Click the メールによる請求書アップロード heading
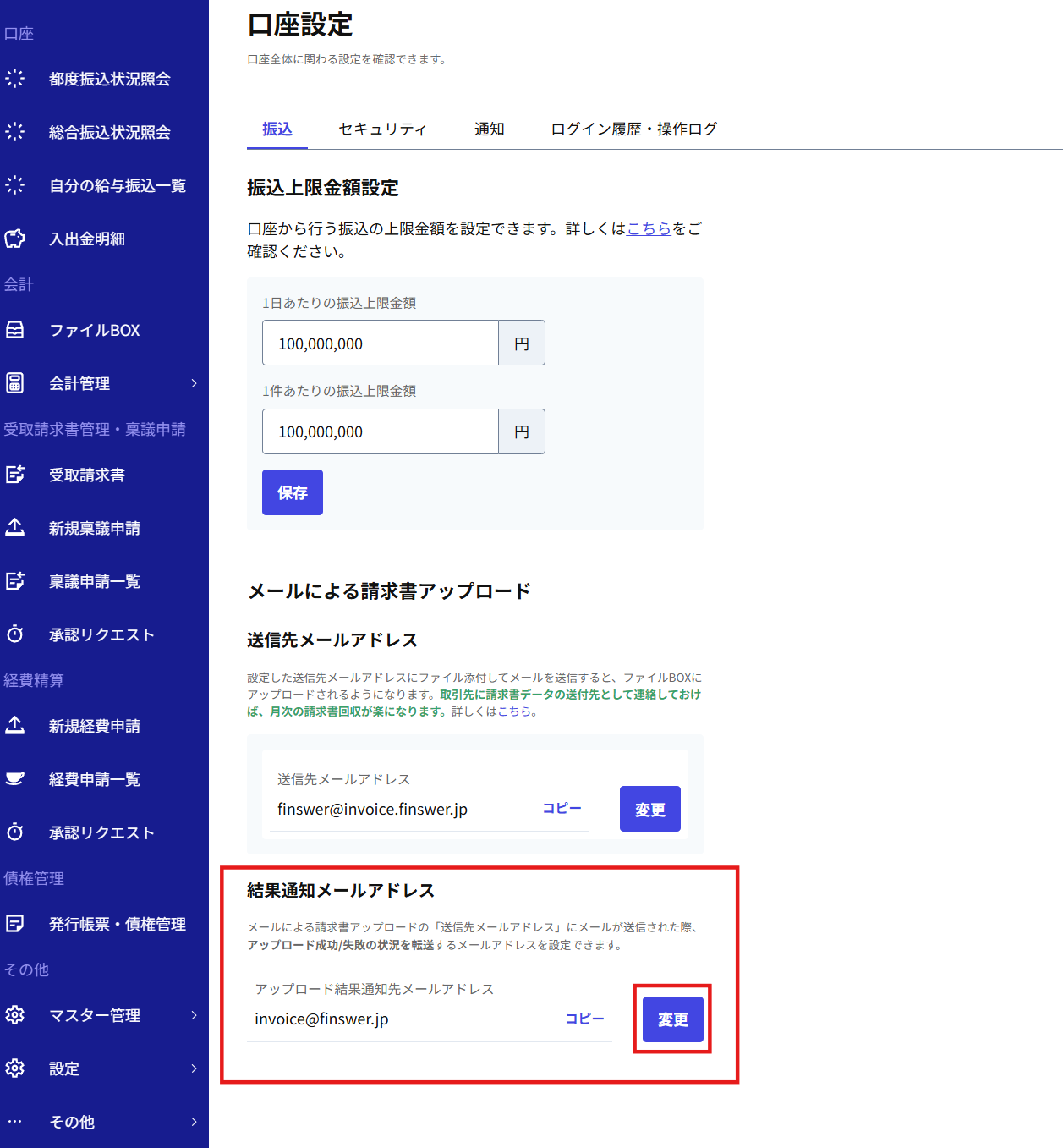 click(x=389, y=590)
